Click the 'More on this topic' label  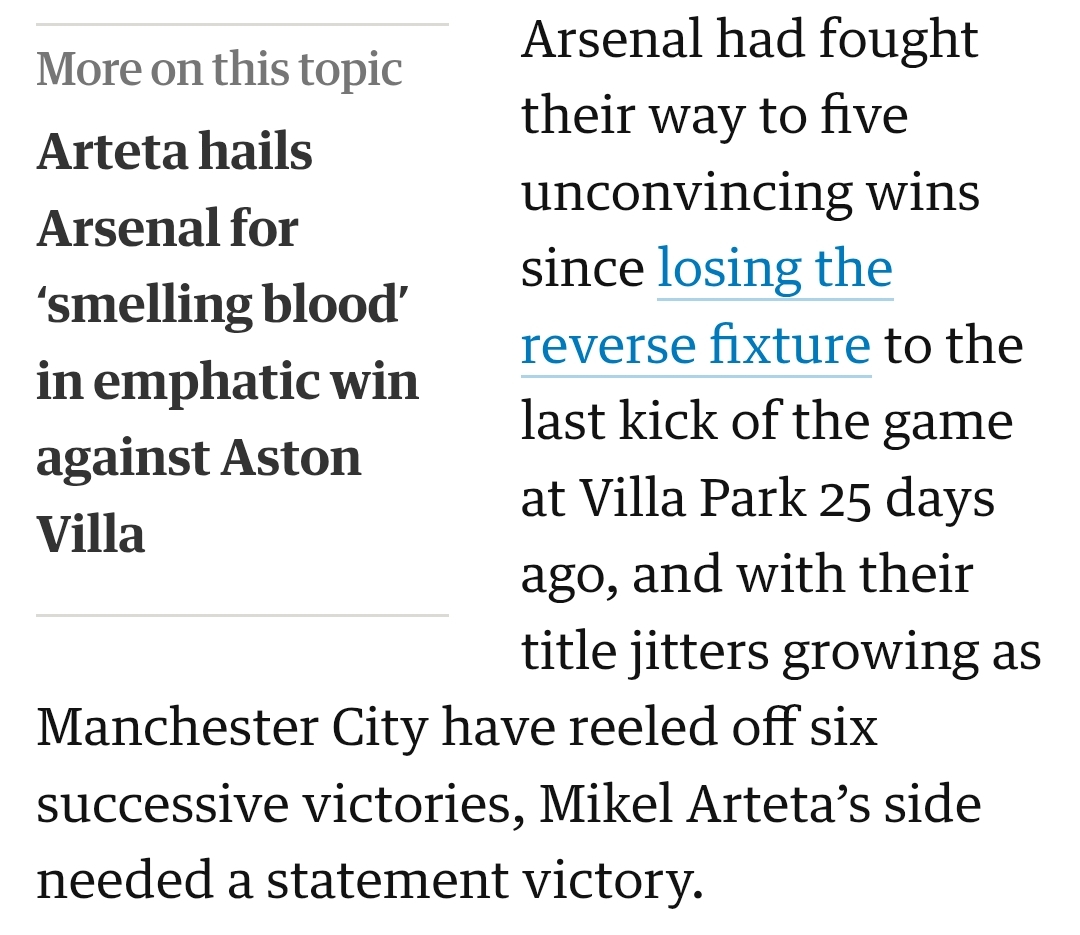point(219,69)
